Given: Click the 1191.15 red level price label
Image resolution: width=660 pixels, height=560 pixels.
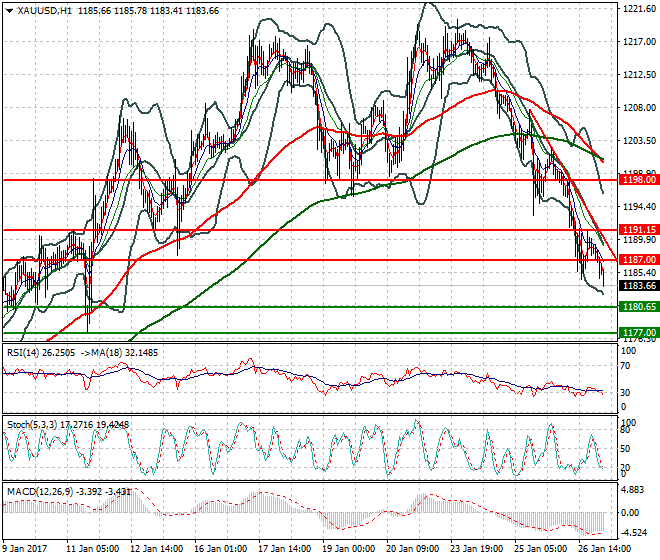Looking at the screenshot, I should tap(639, 230).
